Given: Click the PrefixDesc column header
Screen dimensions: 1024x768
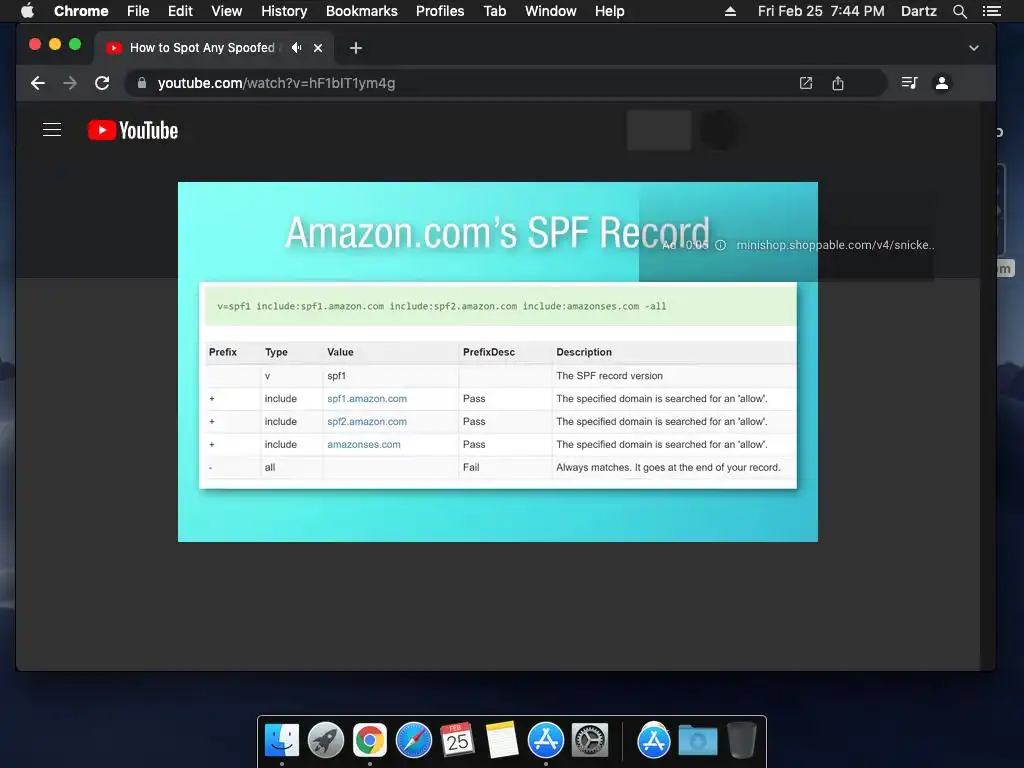Looking at the screenshot, I should [488, 352].
